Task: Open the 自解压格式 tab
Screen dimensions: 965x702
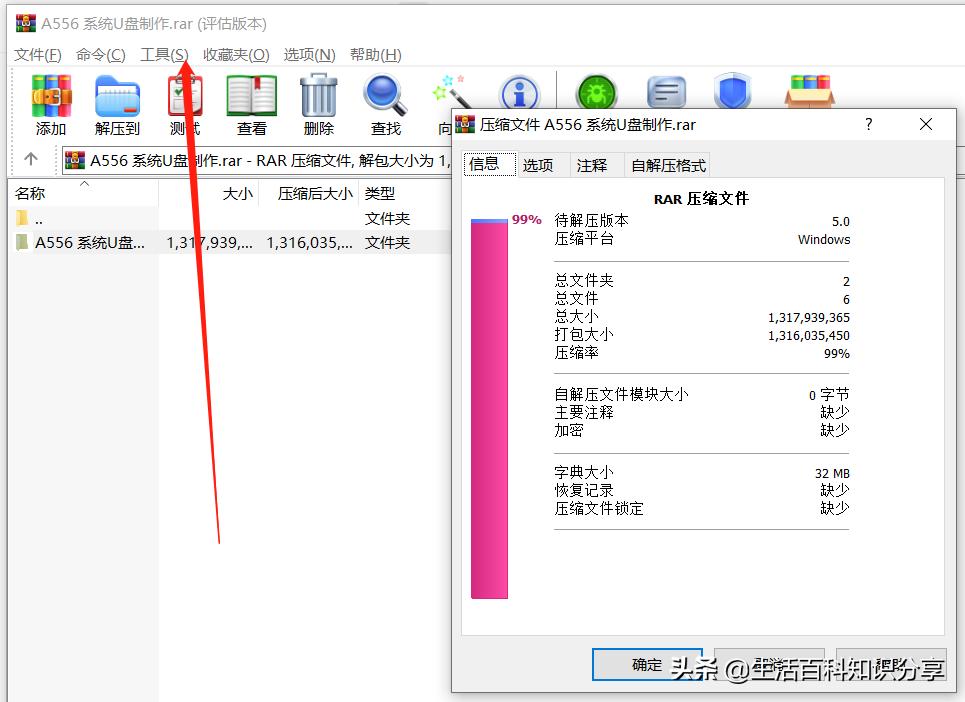Action: point(668,165)
